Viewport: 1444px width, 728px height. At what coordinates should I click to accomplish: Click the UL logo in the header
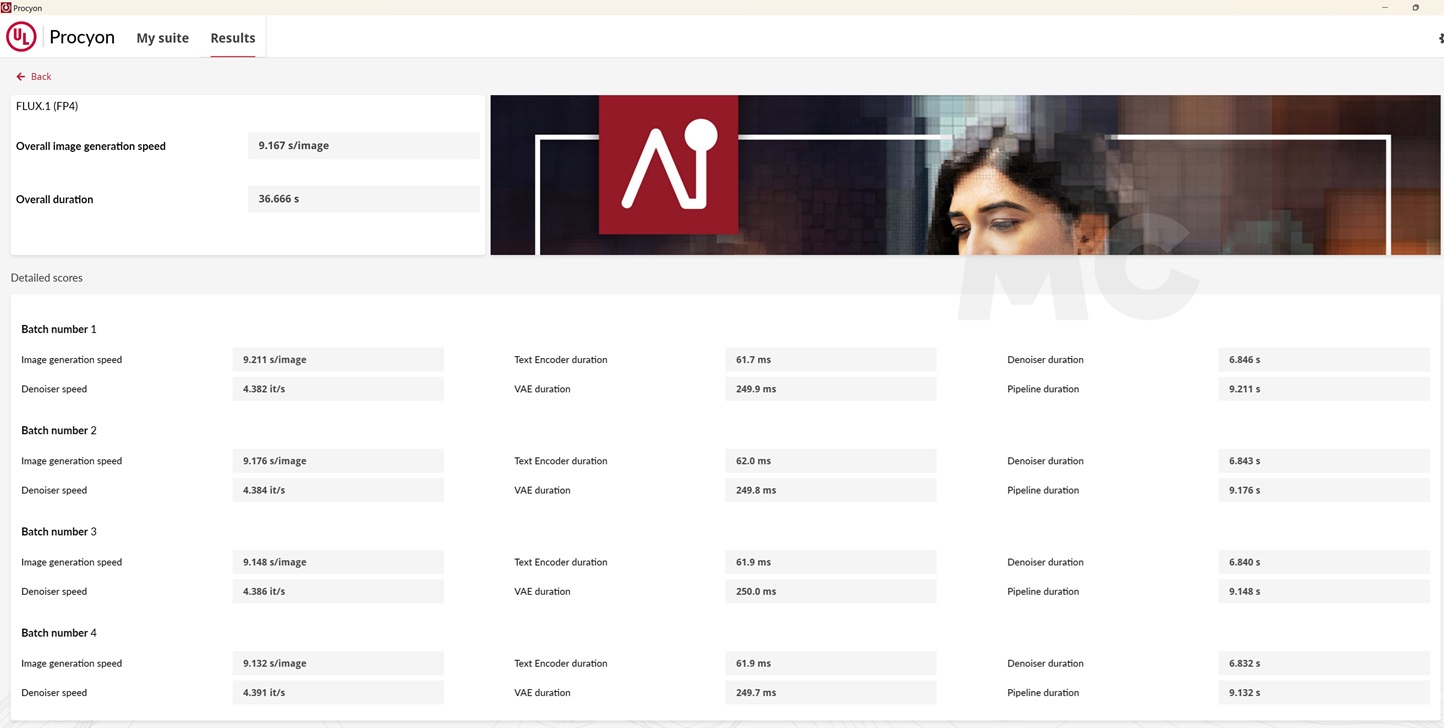[x=21, y=37]
